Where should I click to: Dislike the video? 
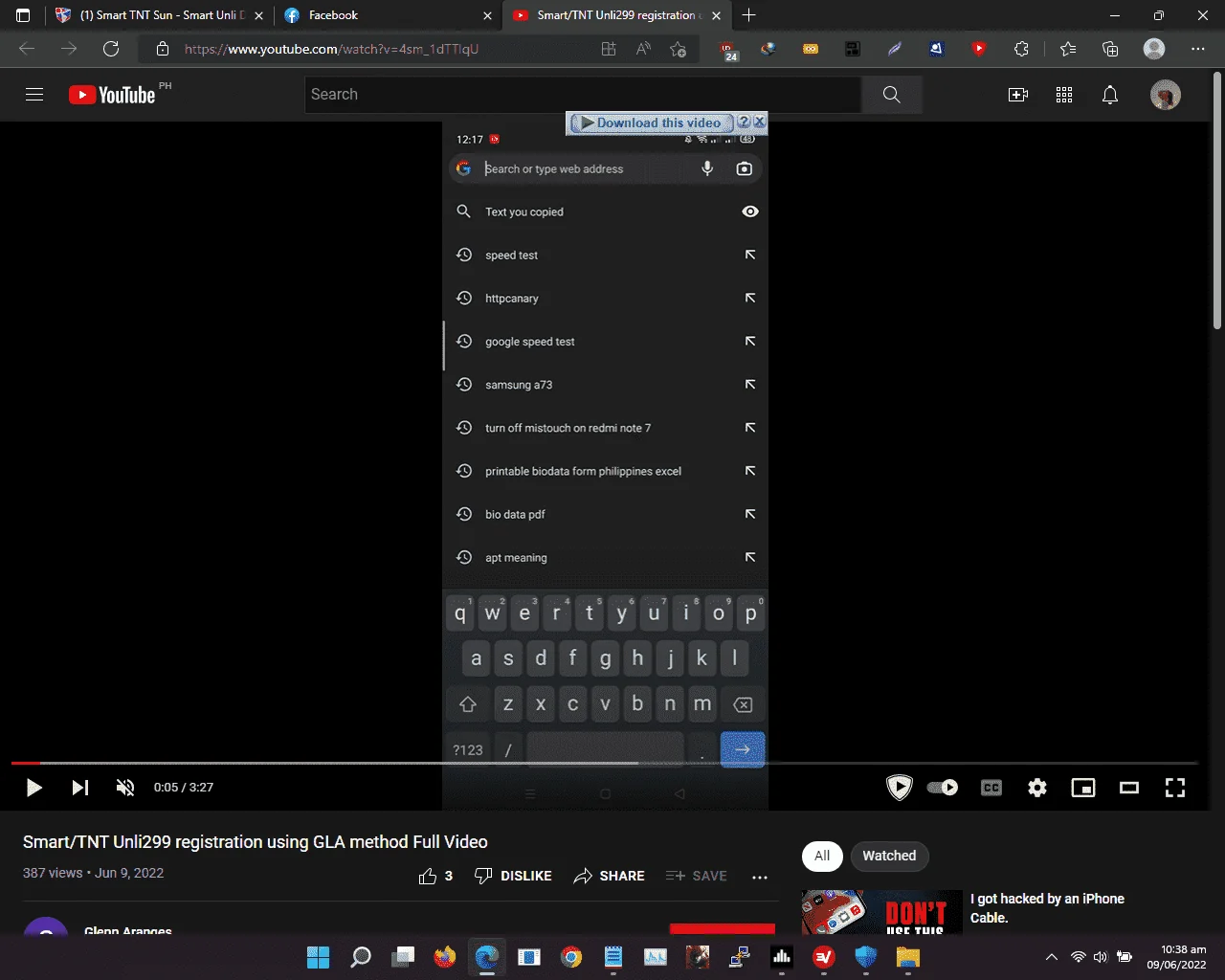click(x=513, y=876)
